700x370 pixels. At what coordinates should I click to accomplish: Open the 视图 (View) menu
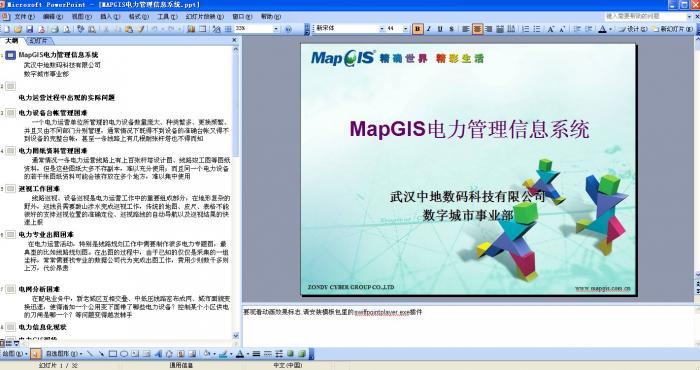tap(81, 17)
